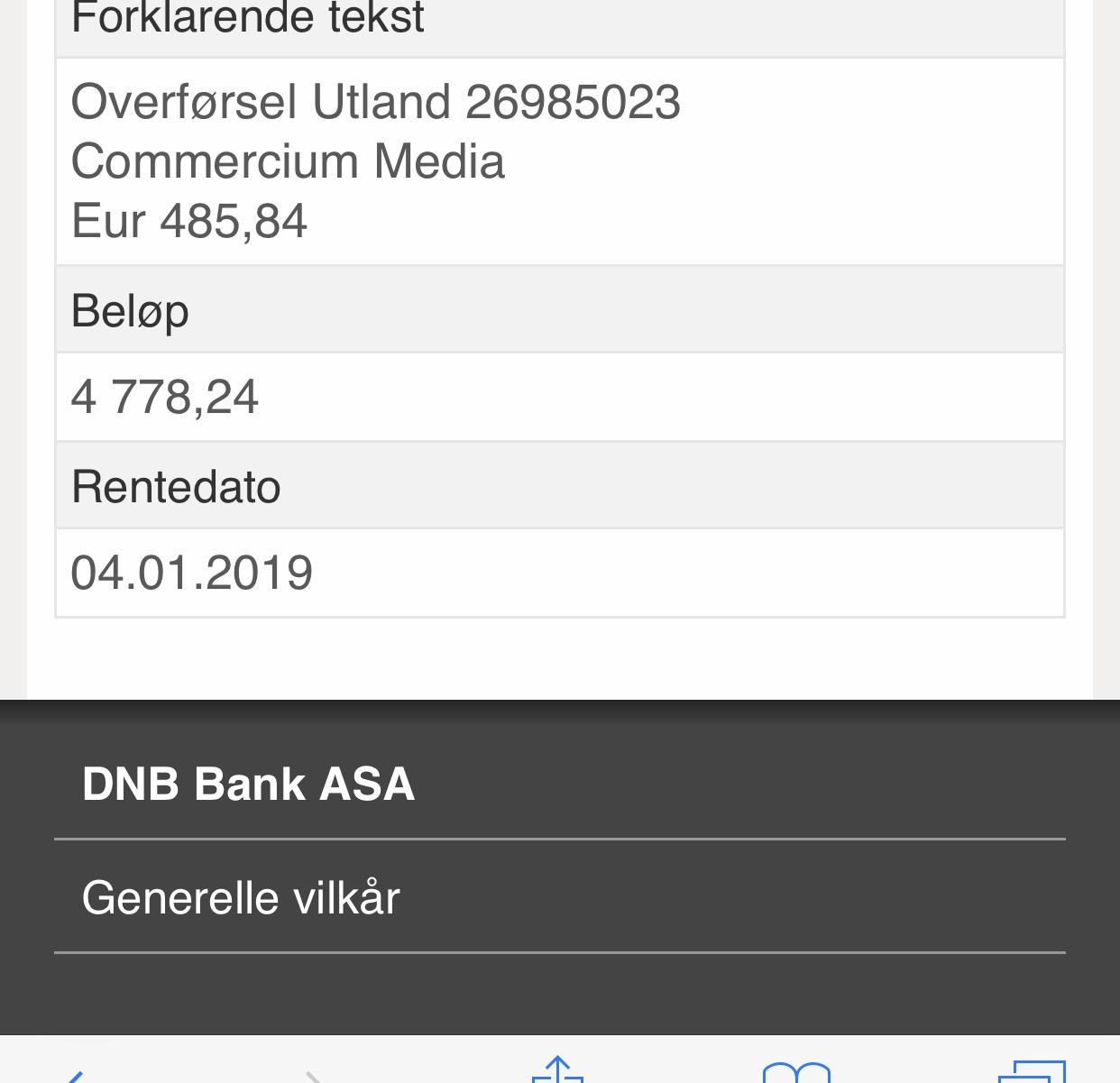1120x1083 pixels.
Task: Select the date 04.01.2019
Action: point(192,573)
